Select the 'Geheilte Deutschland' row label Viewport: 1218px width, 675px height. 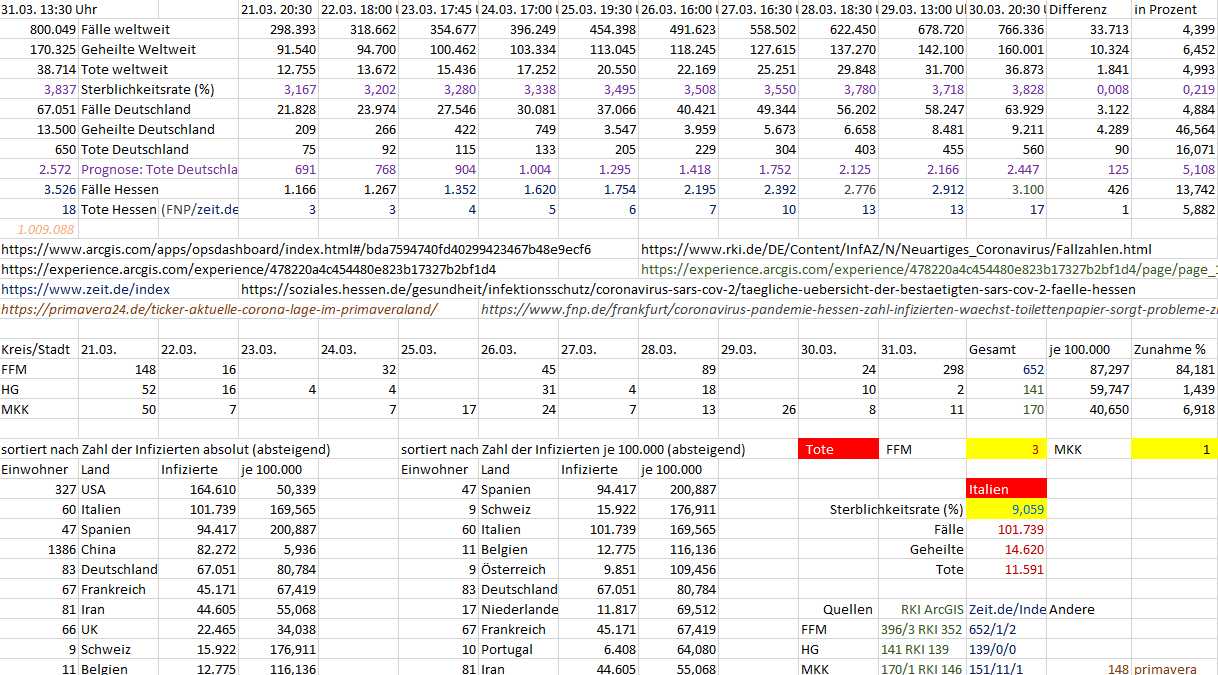148,129
